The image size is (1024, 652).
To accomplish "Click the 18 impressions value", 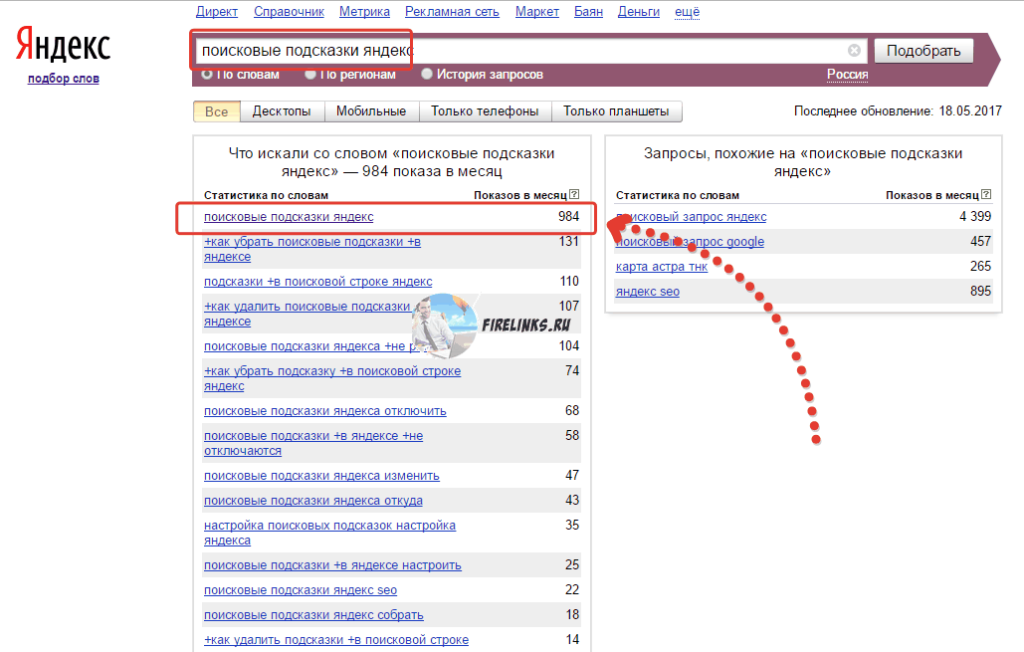I will 573,614.
